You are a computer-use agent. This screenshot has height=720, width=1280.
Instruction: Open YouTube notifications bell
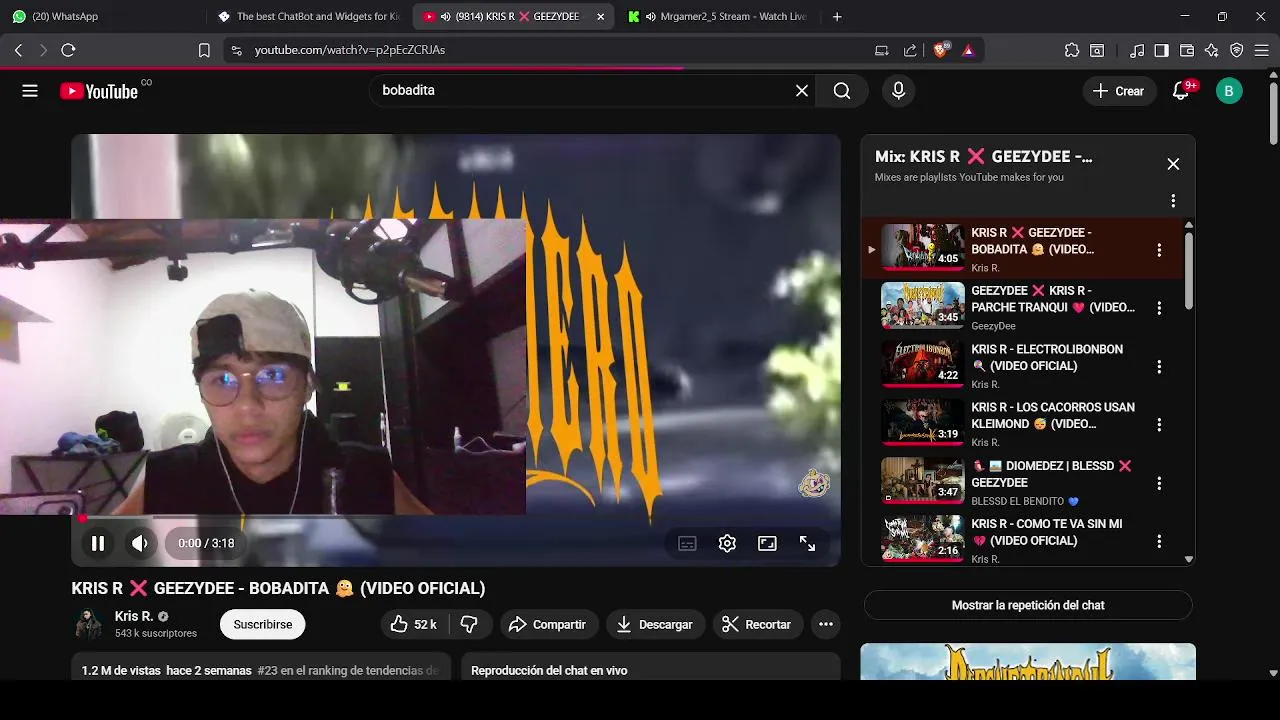click(1181, 91)
